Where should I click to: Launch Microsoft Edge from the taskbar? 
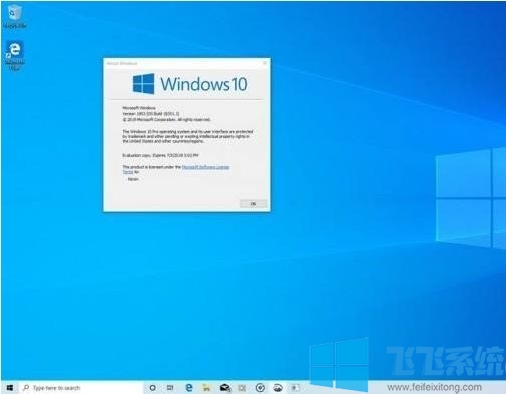pyautogui.click(x=189, y=388)
